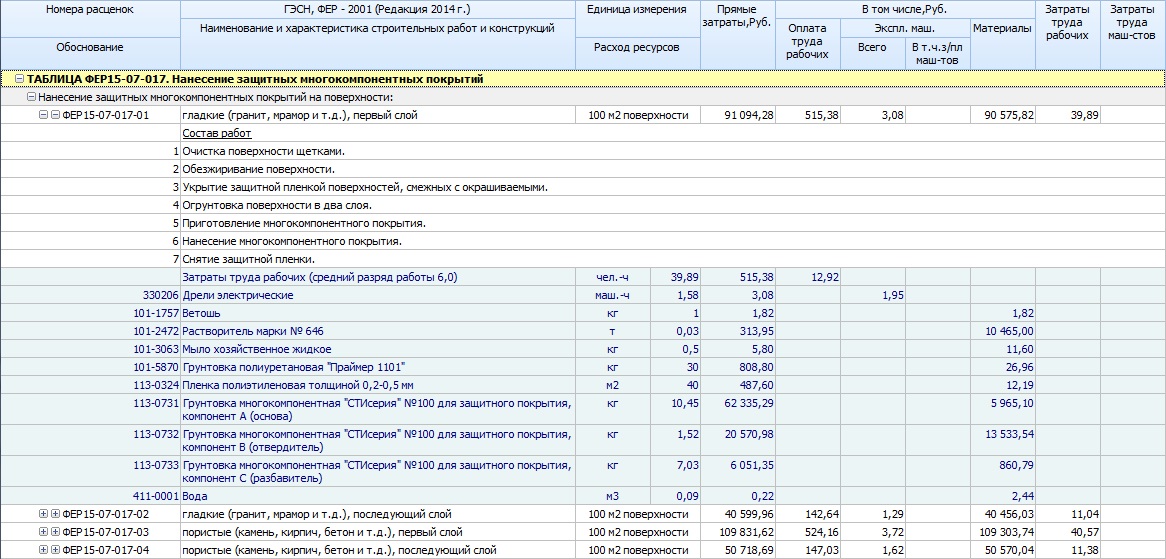Click the В том числе, Руб. header

coord(904,10)
